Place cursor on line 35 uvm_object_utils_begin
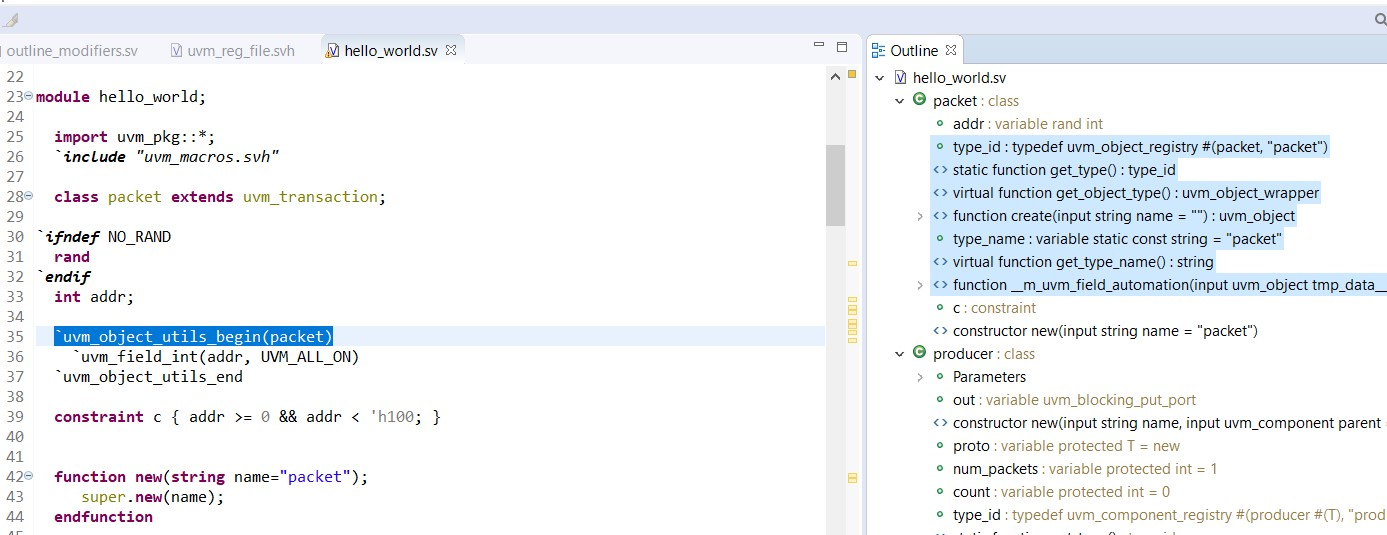 pos(193,336)
